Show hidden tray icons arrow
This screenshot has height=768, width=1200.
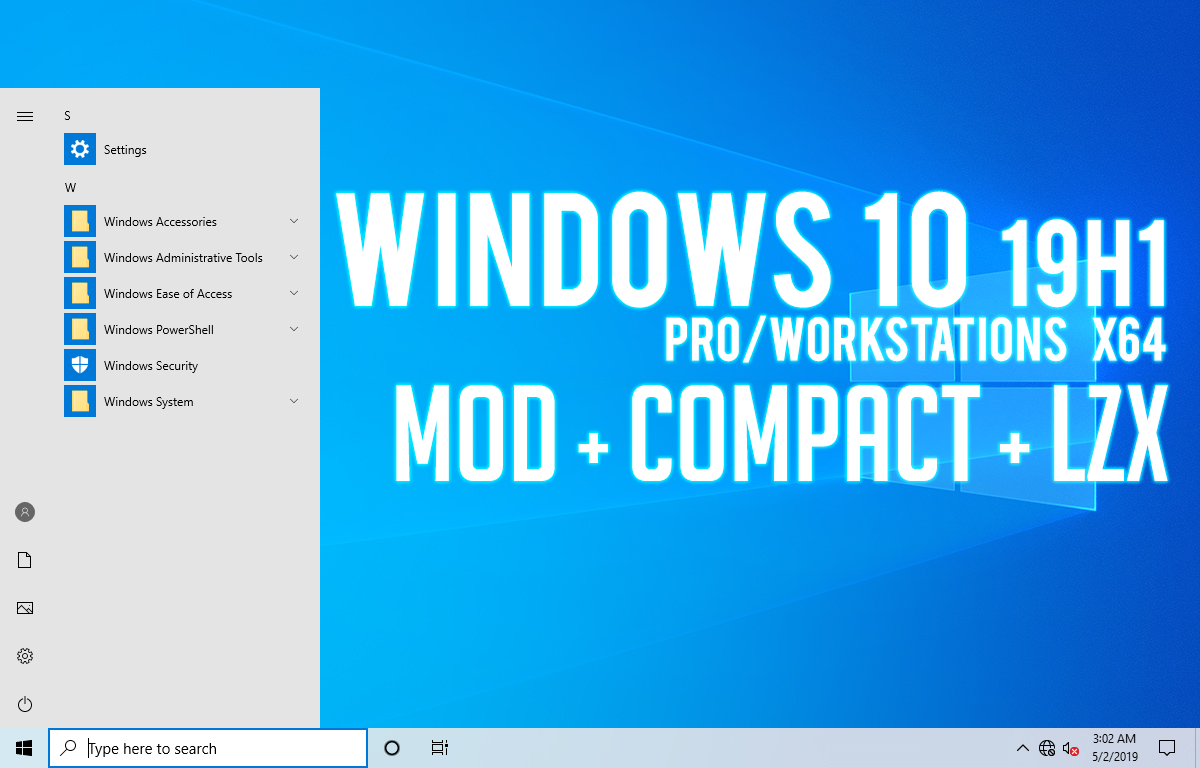(1022, 748)
